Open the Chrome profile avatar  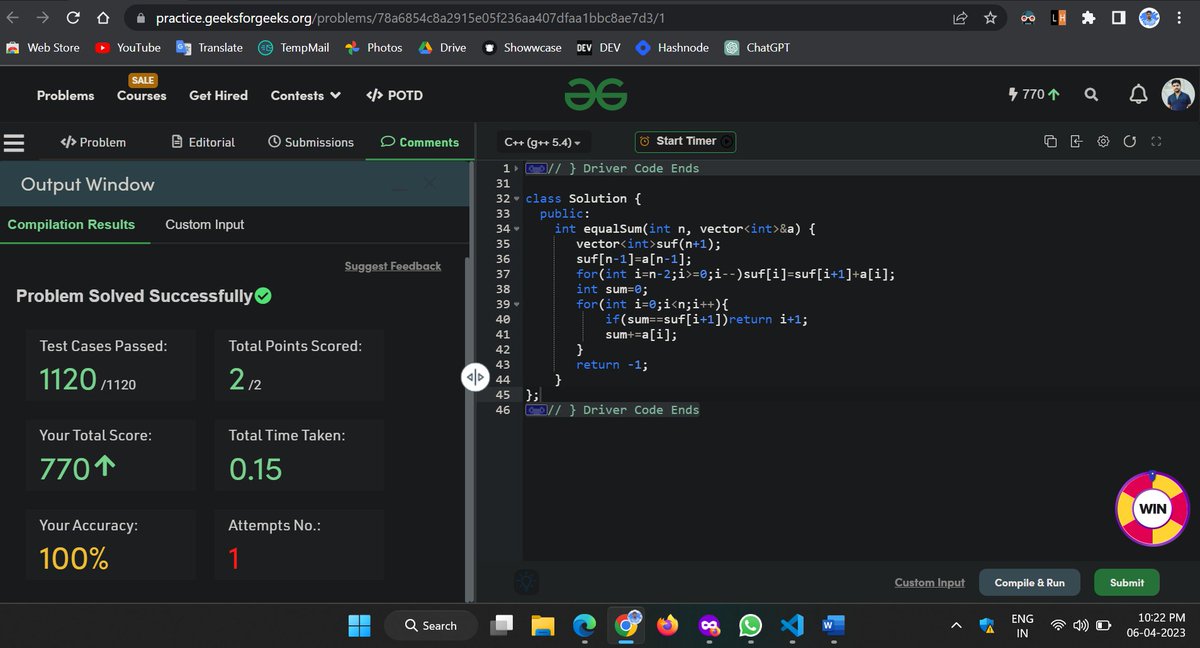tap(1149, 18)
